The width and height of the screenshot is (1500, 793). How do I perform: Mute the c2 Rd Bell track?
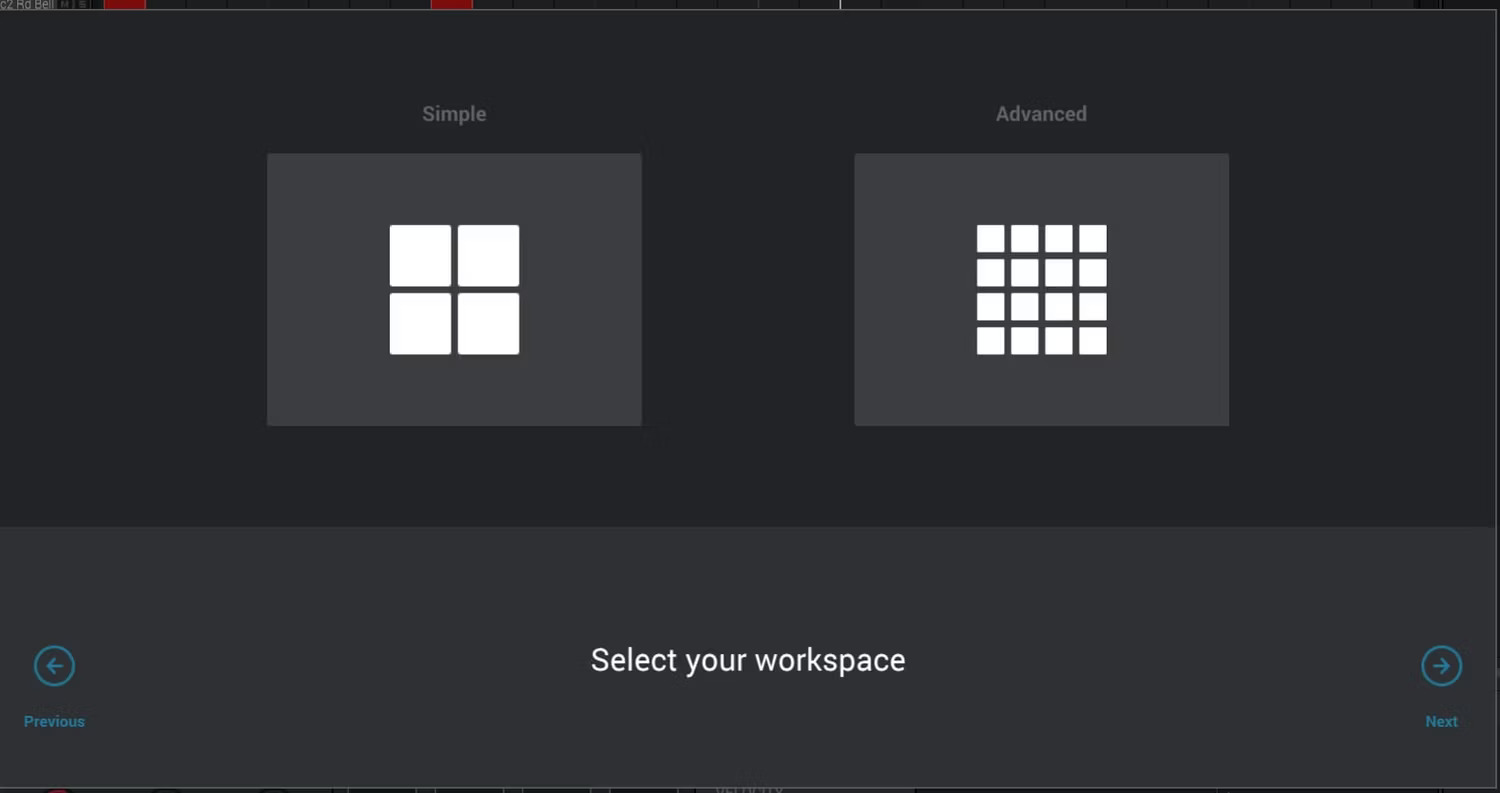63,4
